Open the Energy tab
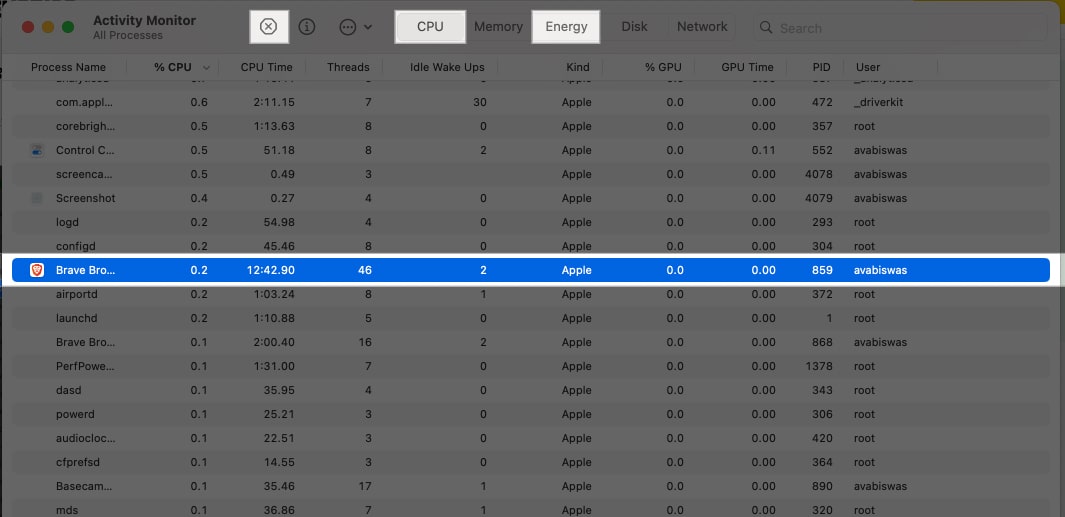1065x517 pixels. point(566,27)
